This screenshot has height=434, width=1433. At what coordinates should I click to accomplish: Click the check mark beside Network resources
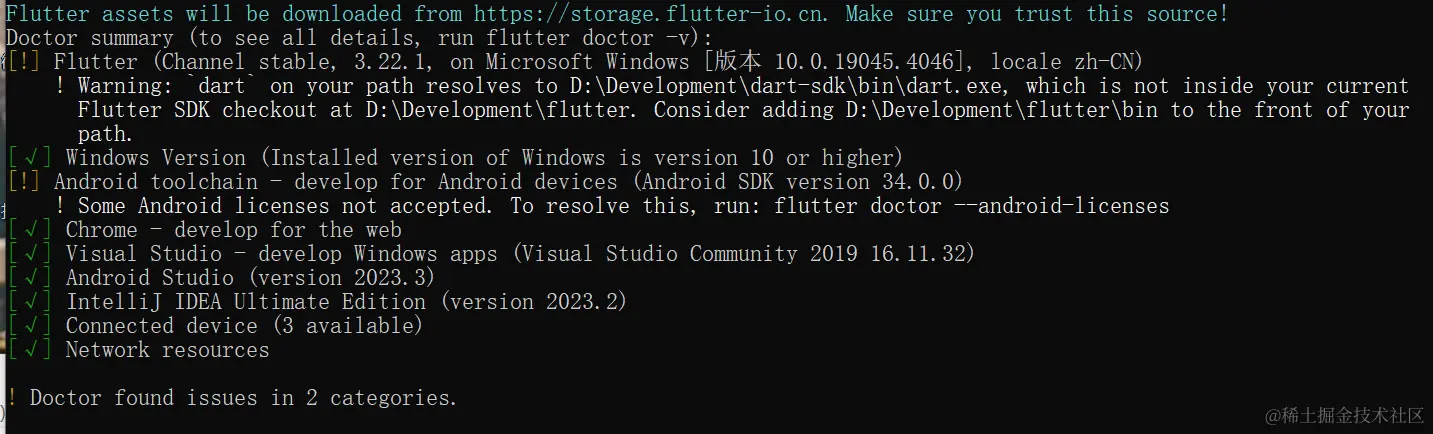coord(29,350)
